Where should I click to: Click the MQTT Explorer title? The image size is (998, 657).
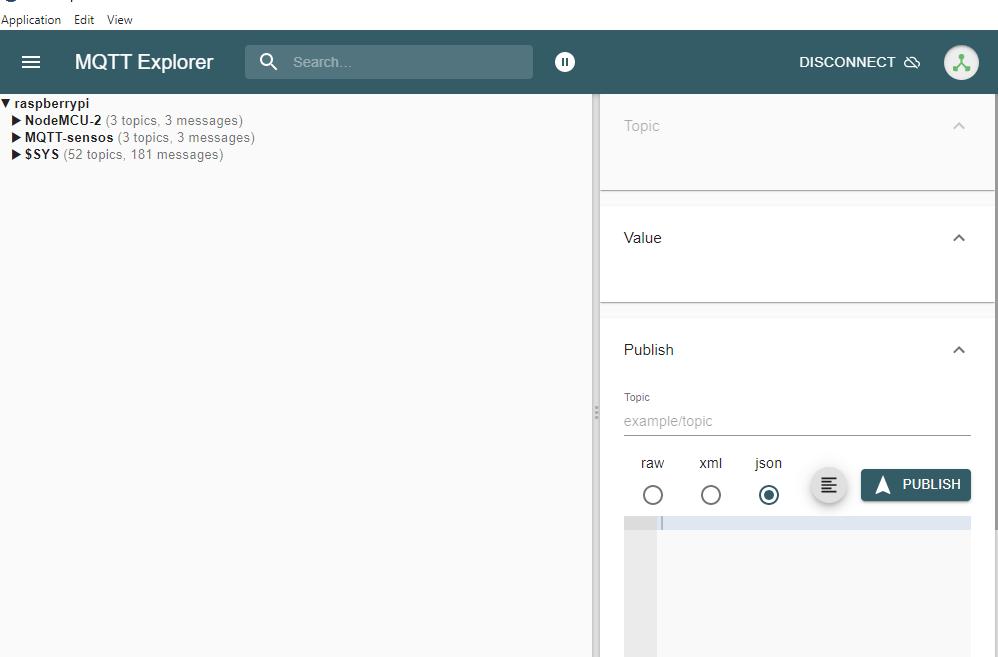point(144,62)
